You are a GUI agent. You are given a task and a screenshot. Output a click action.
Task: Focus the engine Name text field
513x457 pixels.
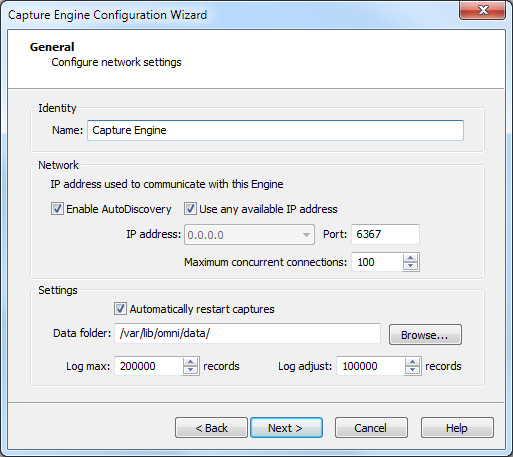click(275, 130)
